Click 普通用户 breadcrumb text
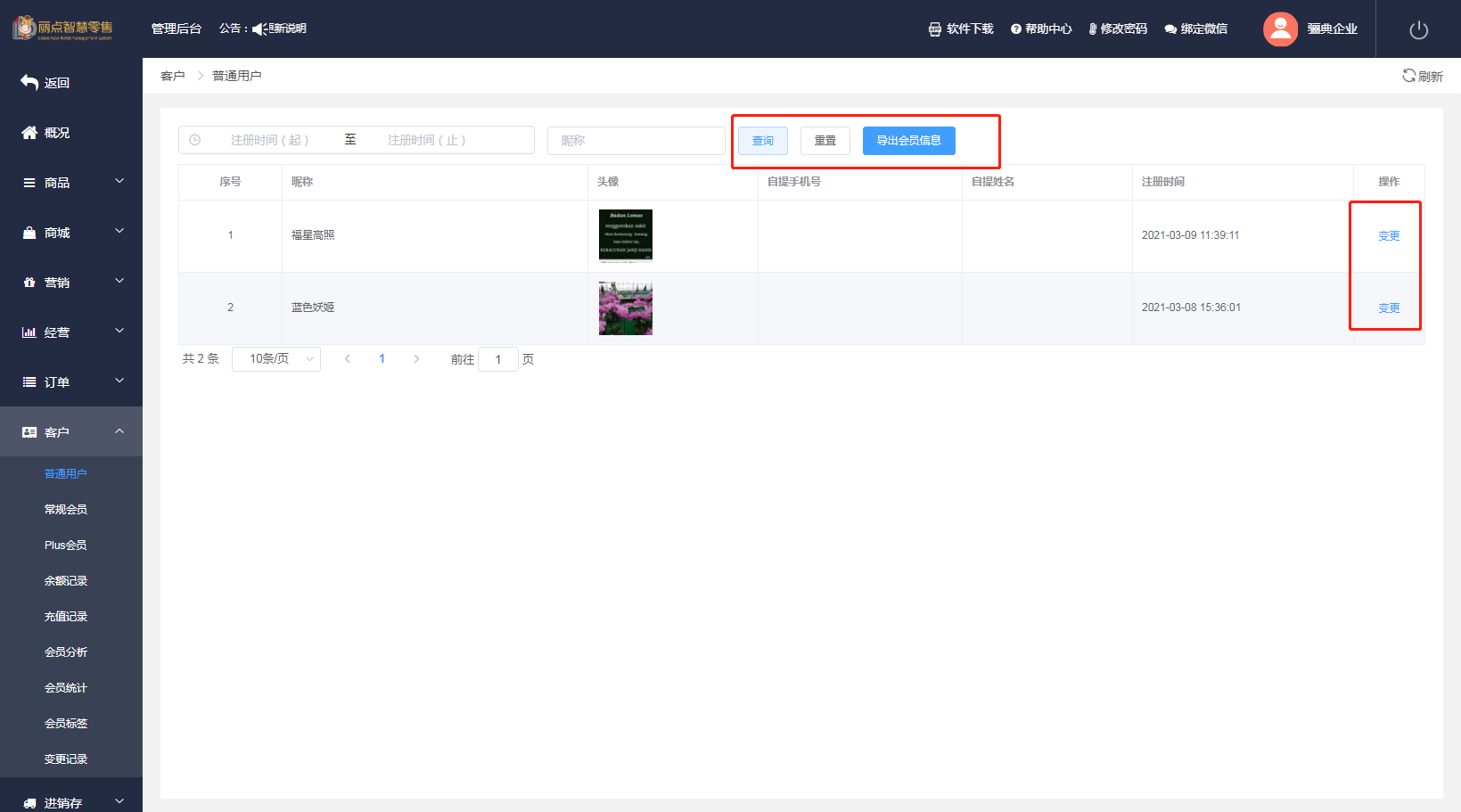The width and height of the screenshot is (1461, 812). (237, 76)
